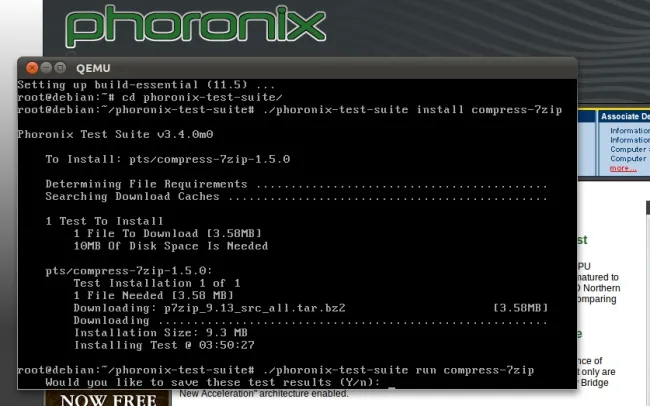650x406 pixels.
Task: Focus the save results (Y/n) prompt
Action: click(213, 382)
